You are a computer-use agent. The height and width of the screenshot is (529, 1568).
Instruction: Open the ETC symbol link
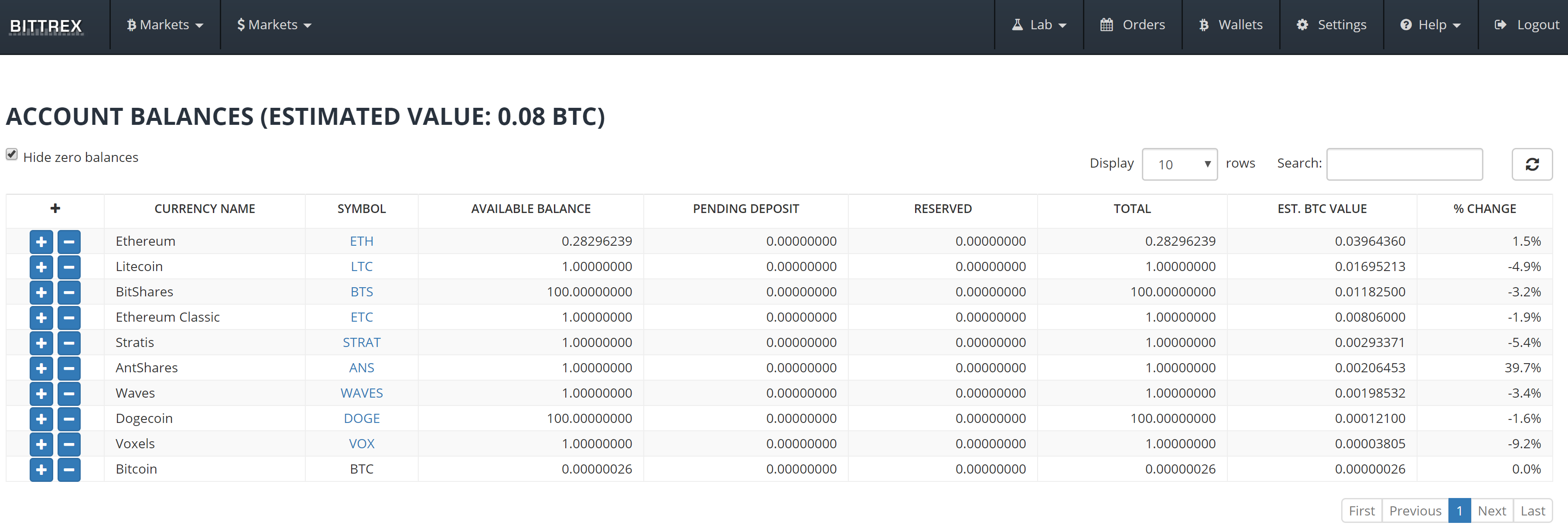362,317
